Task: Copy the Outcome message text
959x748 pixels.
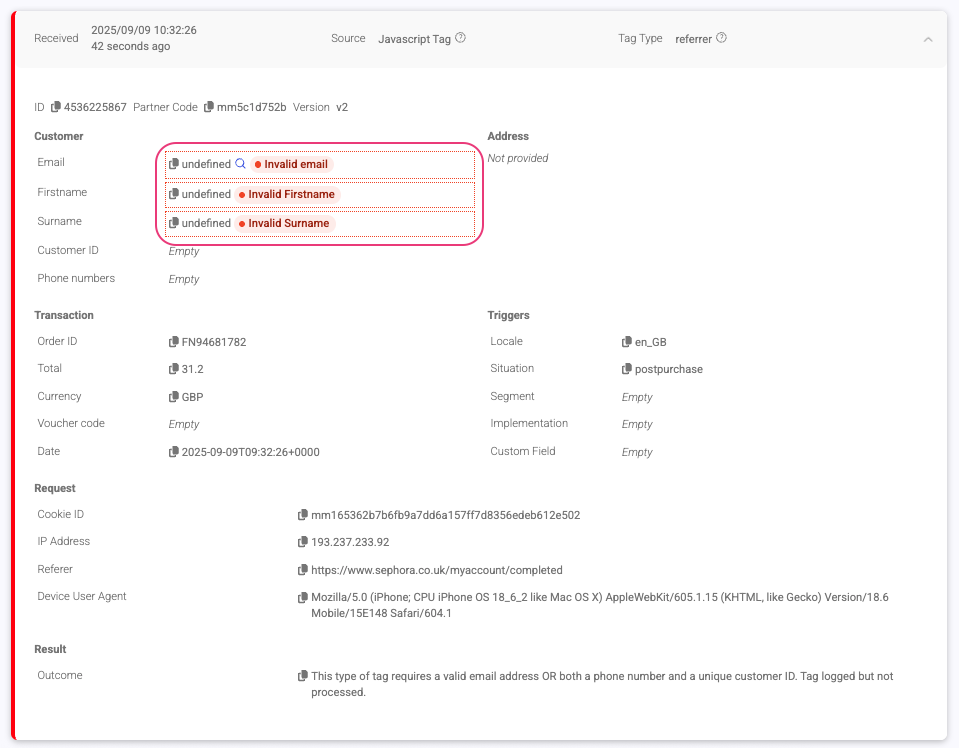Action: [x=303, y=677]
